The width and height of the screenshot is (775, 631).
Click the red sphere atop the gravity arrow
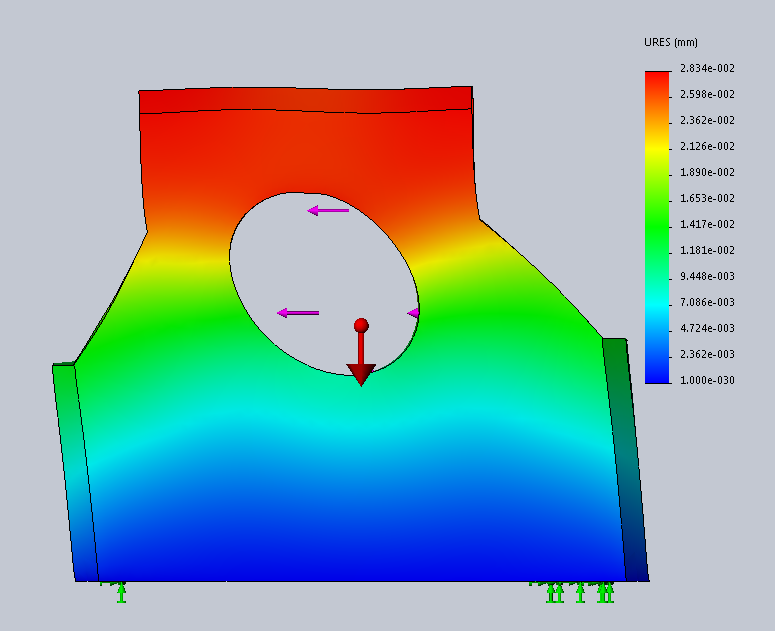pyautogui.click(x=361, y=325)
